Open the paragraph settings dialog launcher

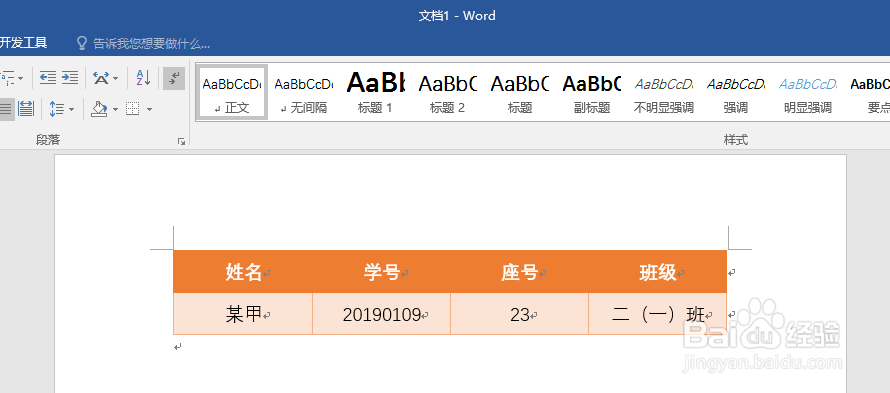tap(182, 141)
